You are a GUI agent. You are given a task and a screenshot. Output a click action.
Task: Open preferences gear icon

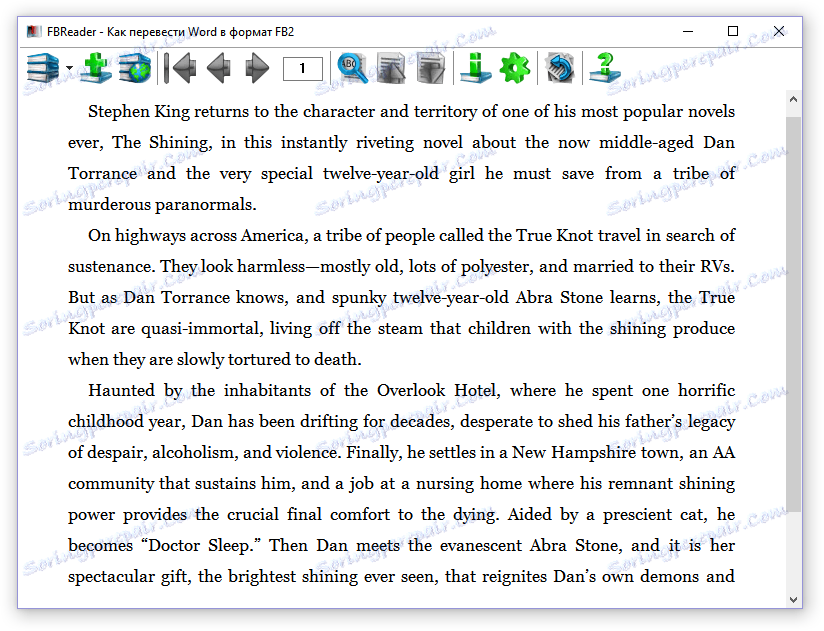click(x=514, y=68)
